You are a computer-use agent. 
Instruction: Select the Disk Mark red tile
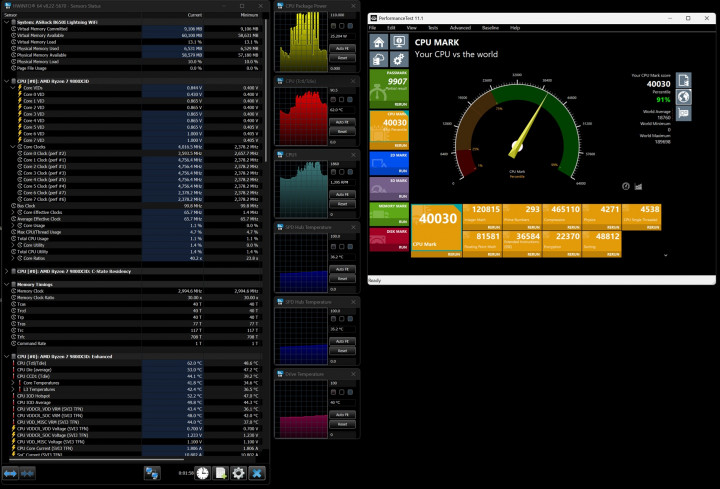coord(389,239)
